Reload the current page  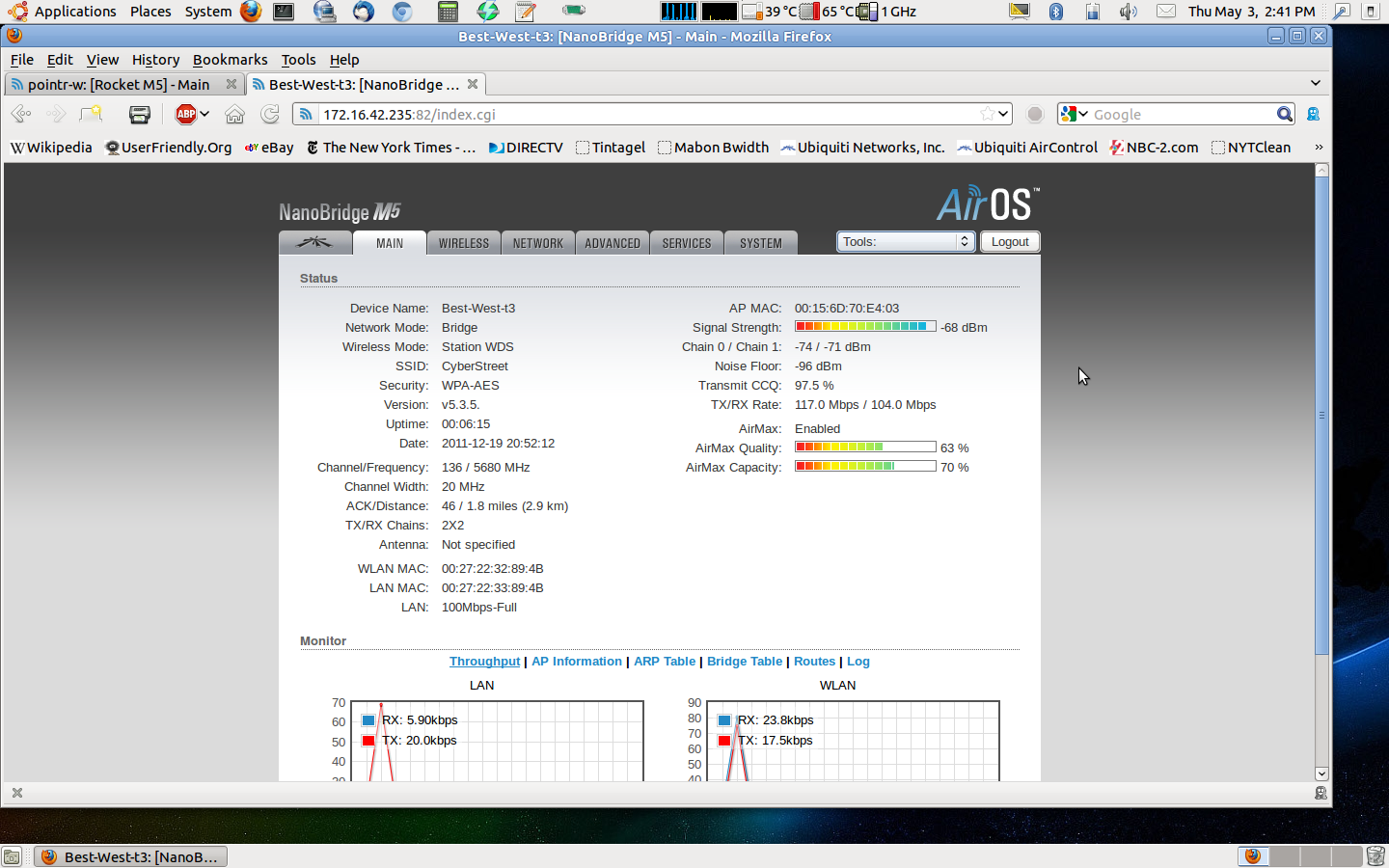270,114
